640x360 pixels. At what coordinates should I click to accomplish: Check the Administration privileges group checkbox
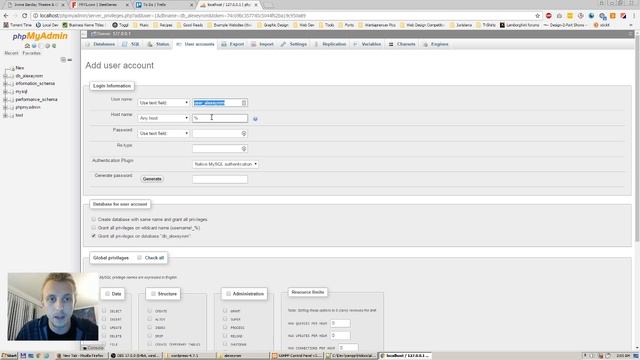228,293
